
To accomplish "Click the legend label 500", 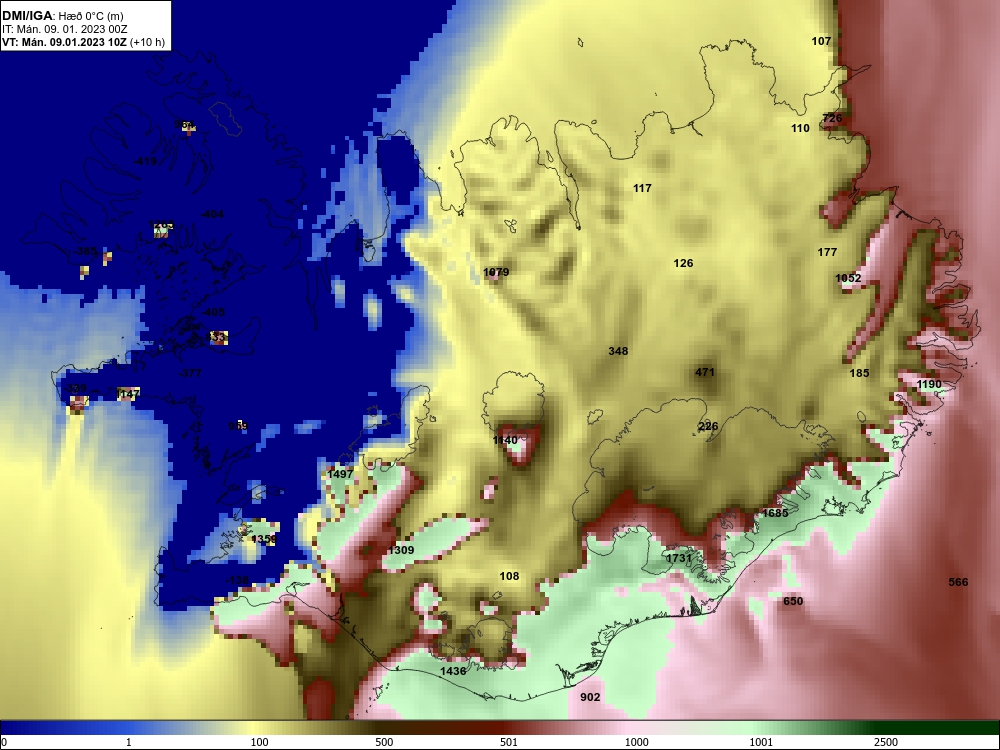I will pyautogui.click(x=384, y=742).
